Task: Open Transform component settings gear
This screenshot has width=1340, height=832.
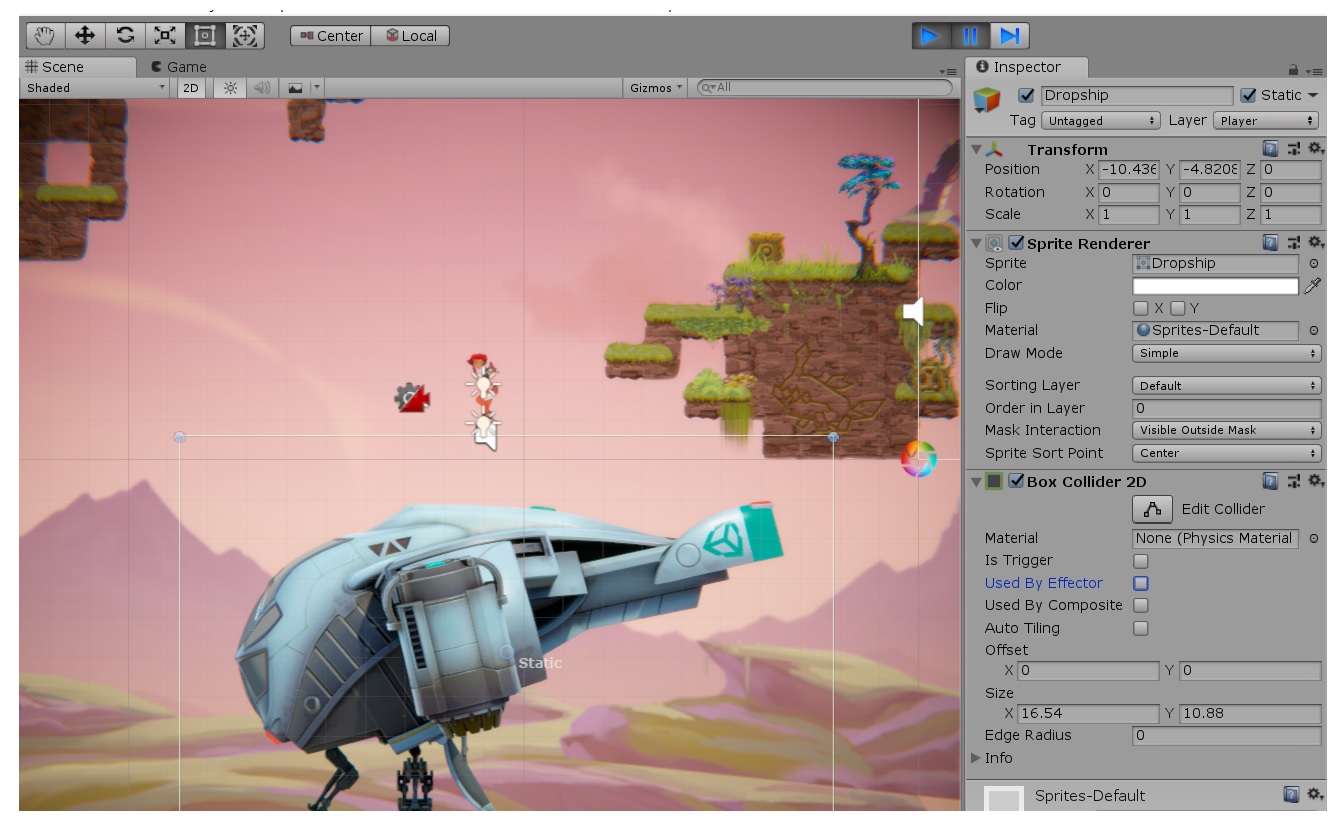Action: 1316,149
